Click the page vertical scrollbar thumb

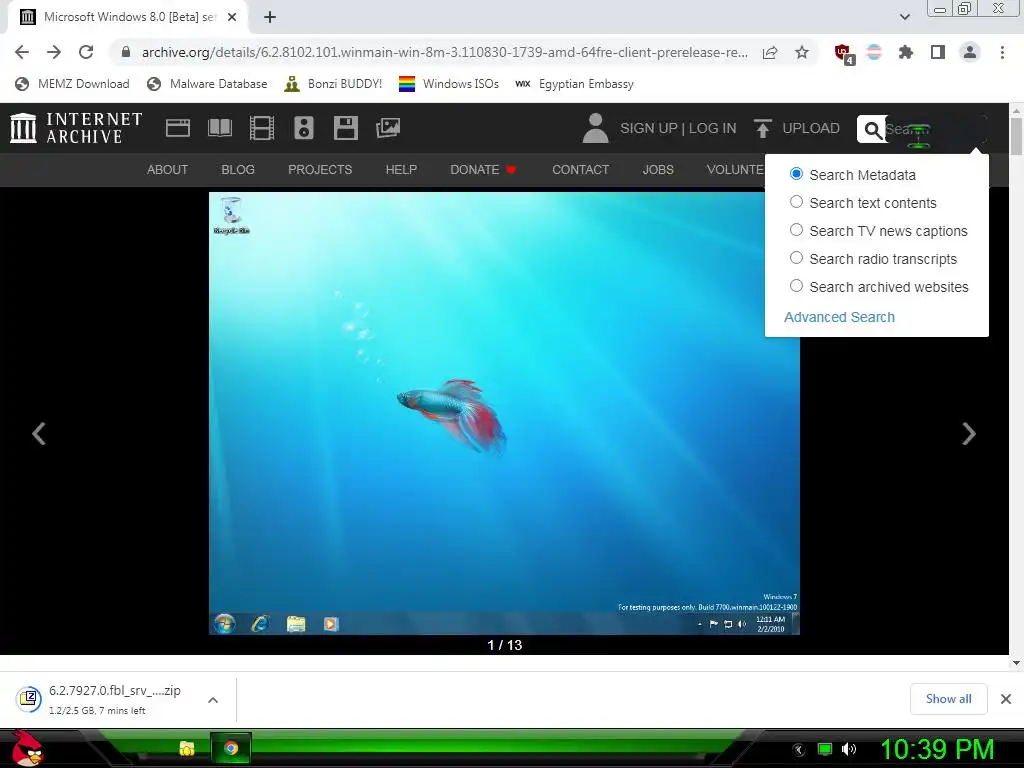coord(1016,136)
